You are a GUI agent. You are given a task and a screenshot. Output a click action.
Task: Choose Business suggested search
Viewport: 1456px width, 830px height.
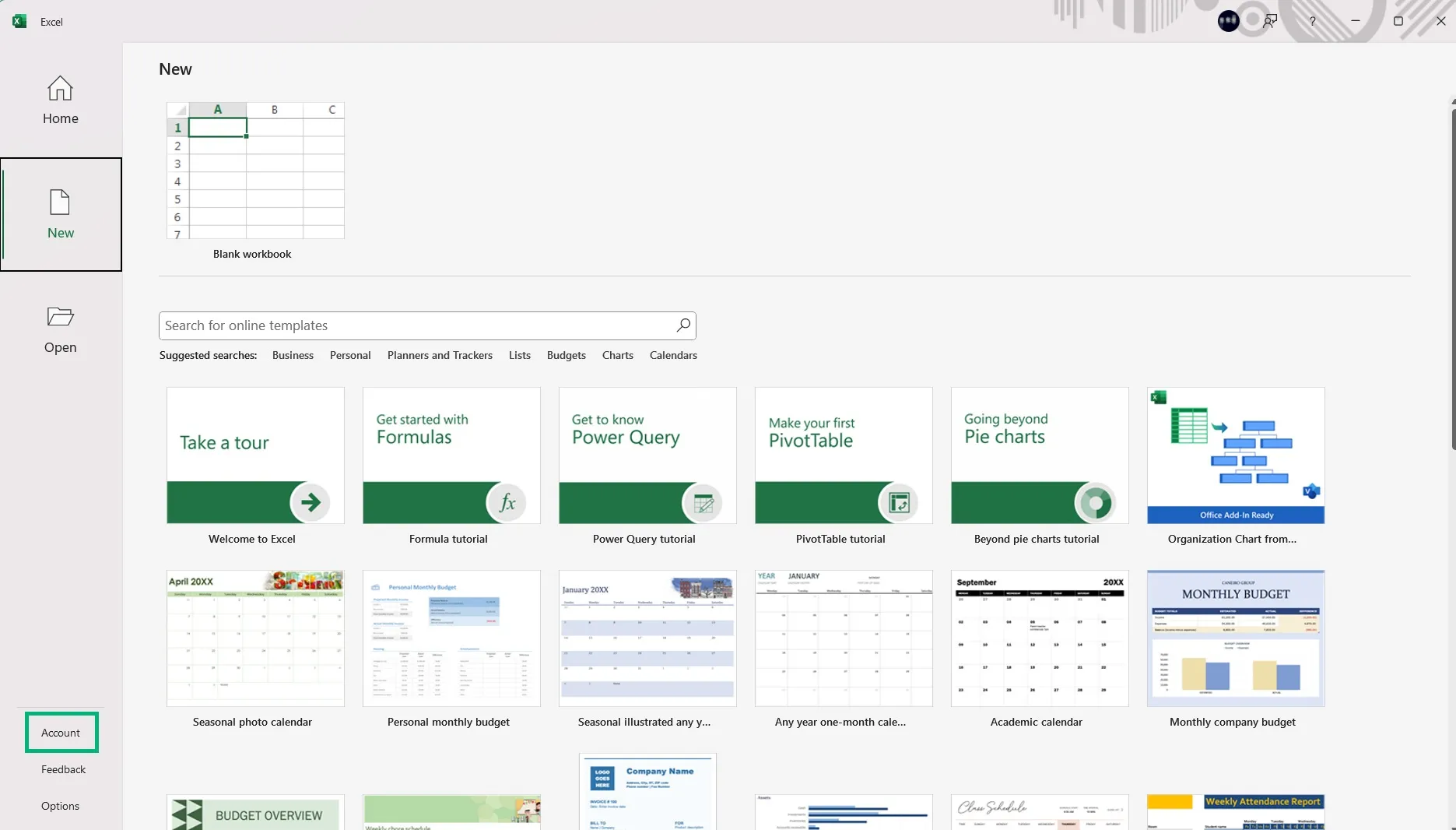pos(293,355)
